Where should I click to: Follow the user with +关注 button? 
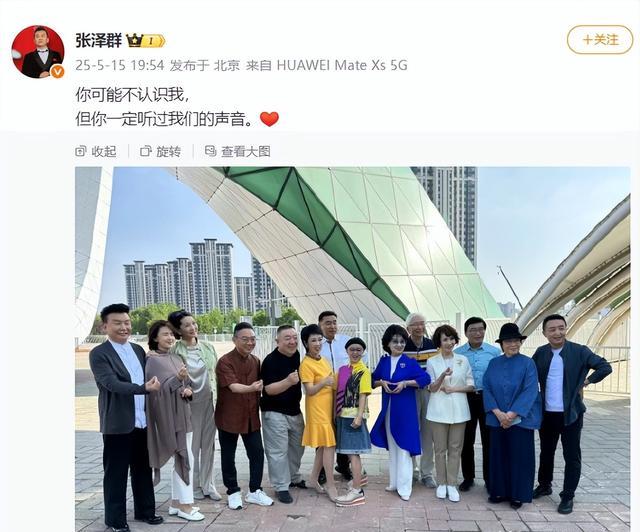point(600,40)
